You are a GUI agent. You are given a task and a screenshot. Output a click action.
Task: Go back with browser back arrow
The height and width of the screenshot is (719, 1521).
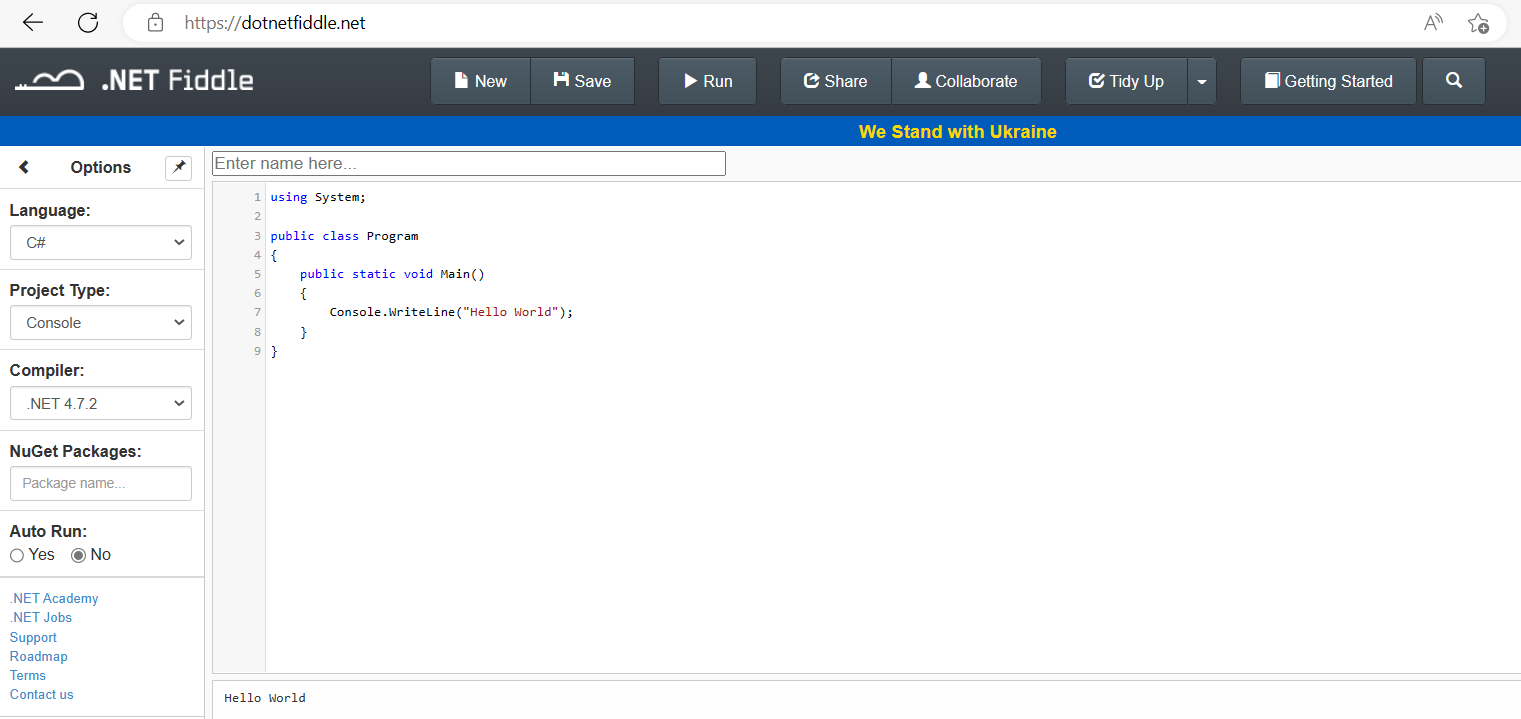point(33,23)
